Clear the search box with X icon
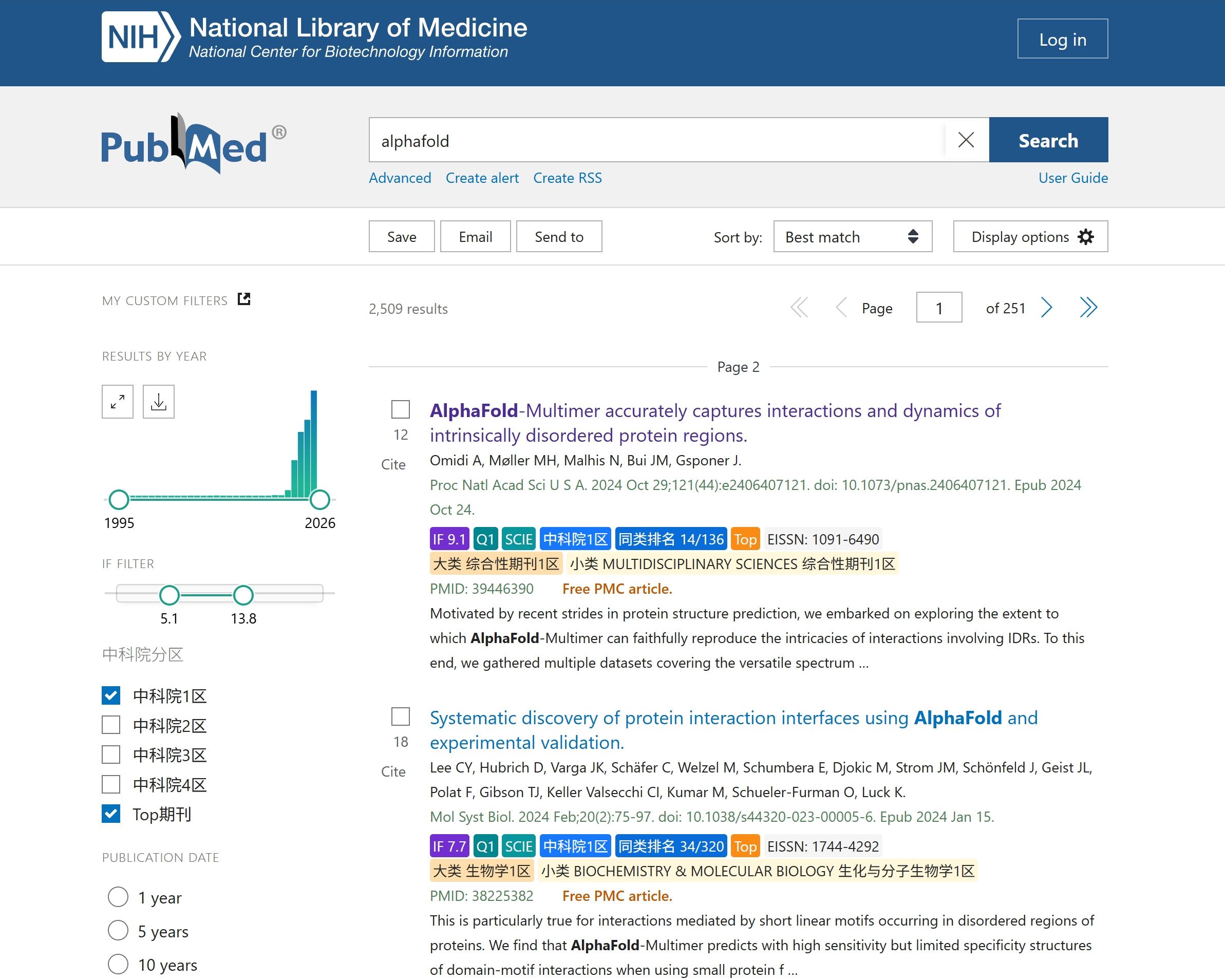Image resolution: width=1225 pixels, height=980 pixels. pos(966,140)
